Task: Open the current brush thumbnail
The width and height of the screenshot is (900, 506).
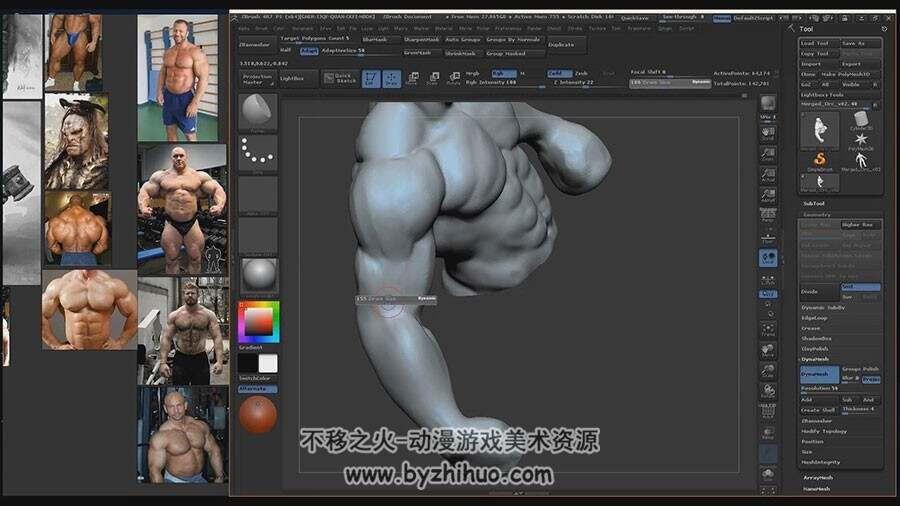Action: point(258,112)
